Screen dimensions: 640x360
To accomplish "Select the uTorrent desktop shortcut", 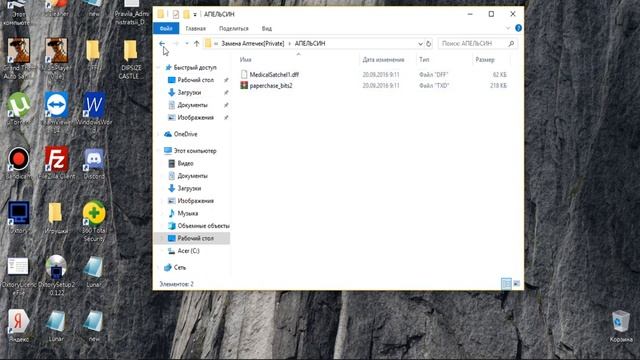I will click(18, 108).
